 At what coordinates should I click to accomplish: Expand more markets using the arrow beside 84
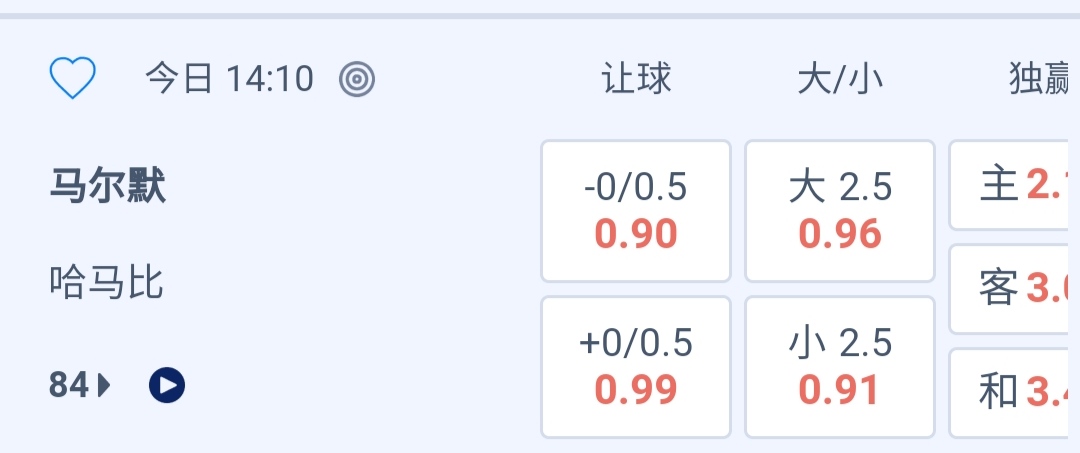coord(104,384)
